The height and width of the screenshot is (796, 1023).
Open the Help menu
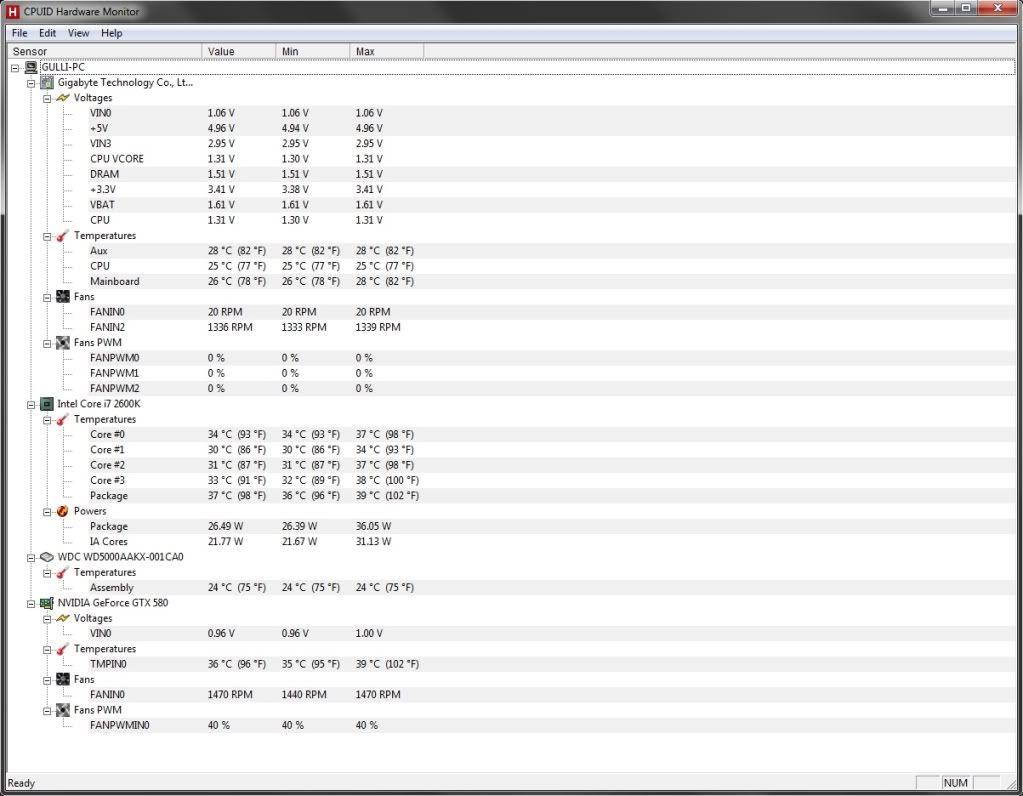[x=112, y=33]
